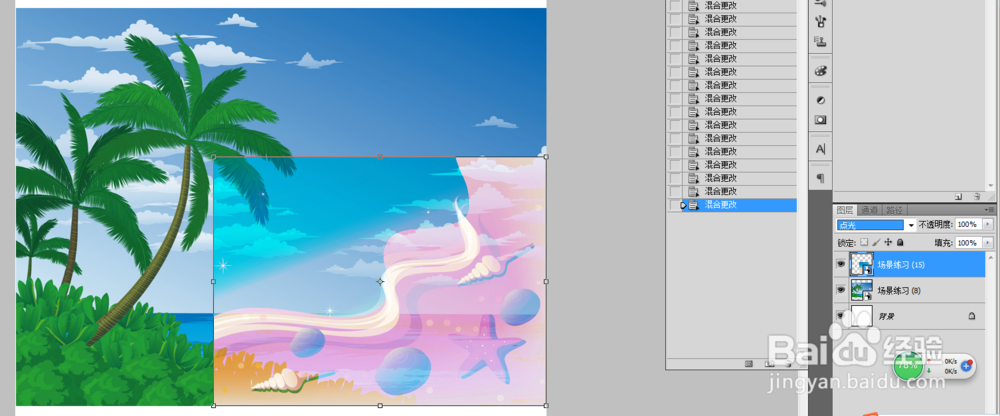This screenshot has height=416, width=1000.
Task: Hide the 场景练习 (15) layer
Action: pyautogui.click(x=841, y=264)
